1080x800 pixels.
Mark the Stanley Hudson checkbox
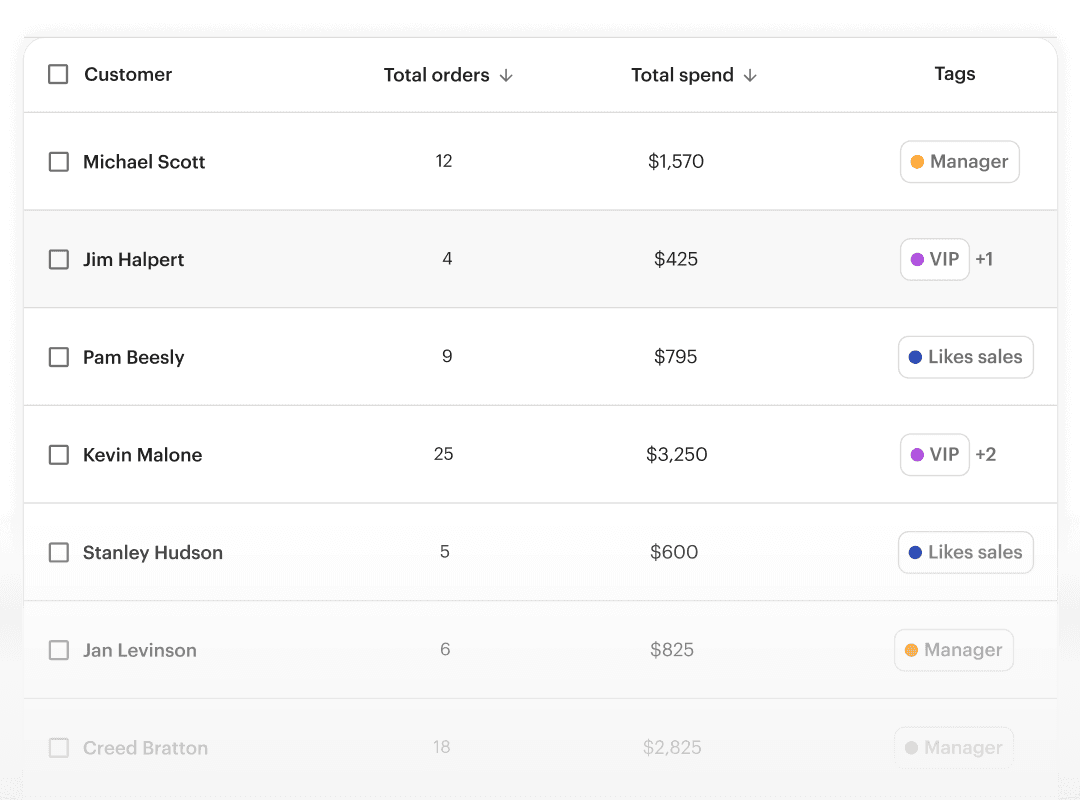tap(59, 553)
